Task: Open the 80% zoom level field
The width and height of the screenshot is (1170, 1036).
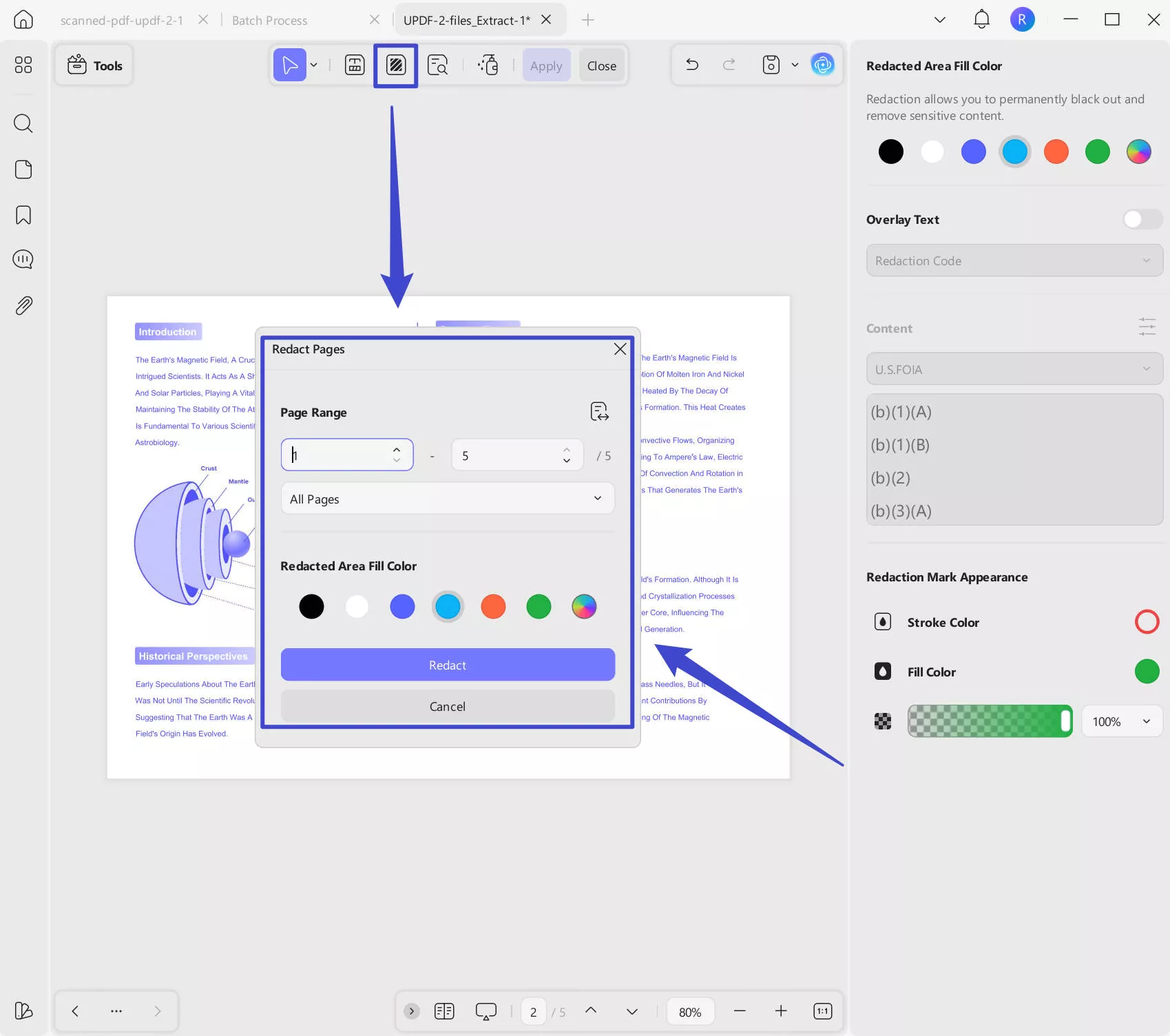Action: point(690,1011)
